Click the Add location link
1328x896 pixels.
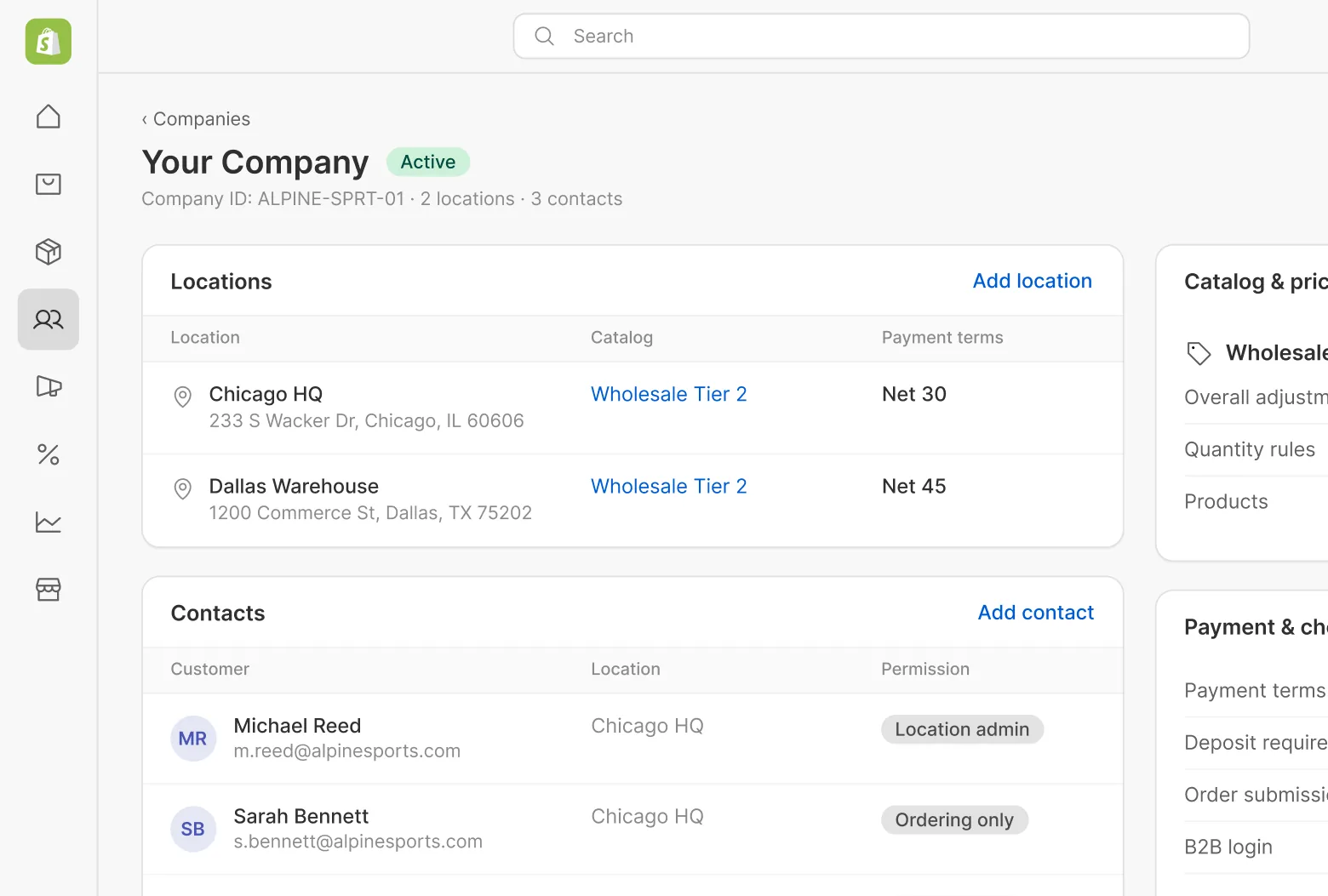(x=1033, y=281)
